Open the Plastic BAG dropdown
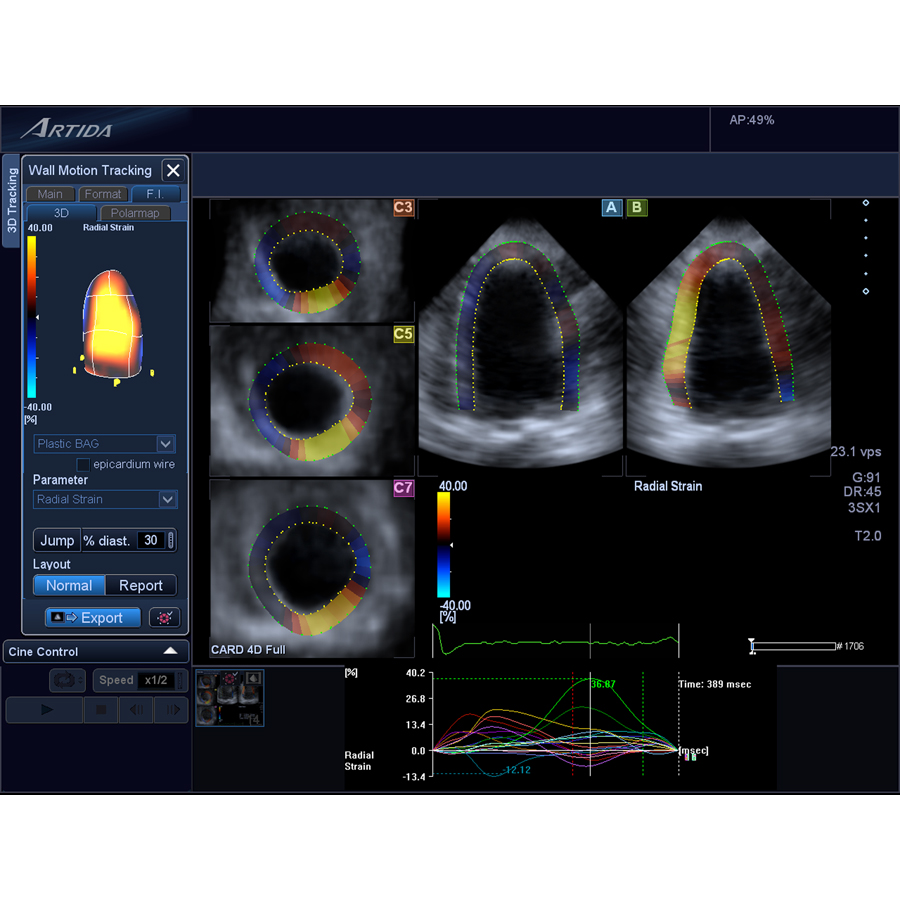 tap(105, 443)
